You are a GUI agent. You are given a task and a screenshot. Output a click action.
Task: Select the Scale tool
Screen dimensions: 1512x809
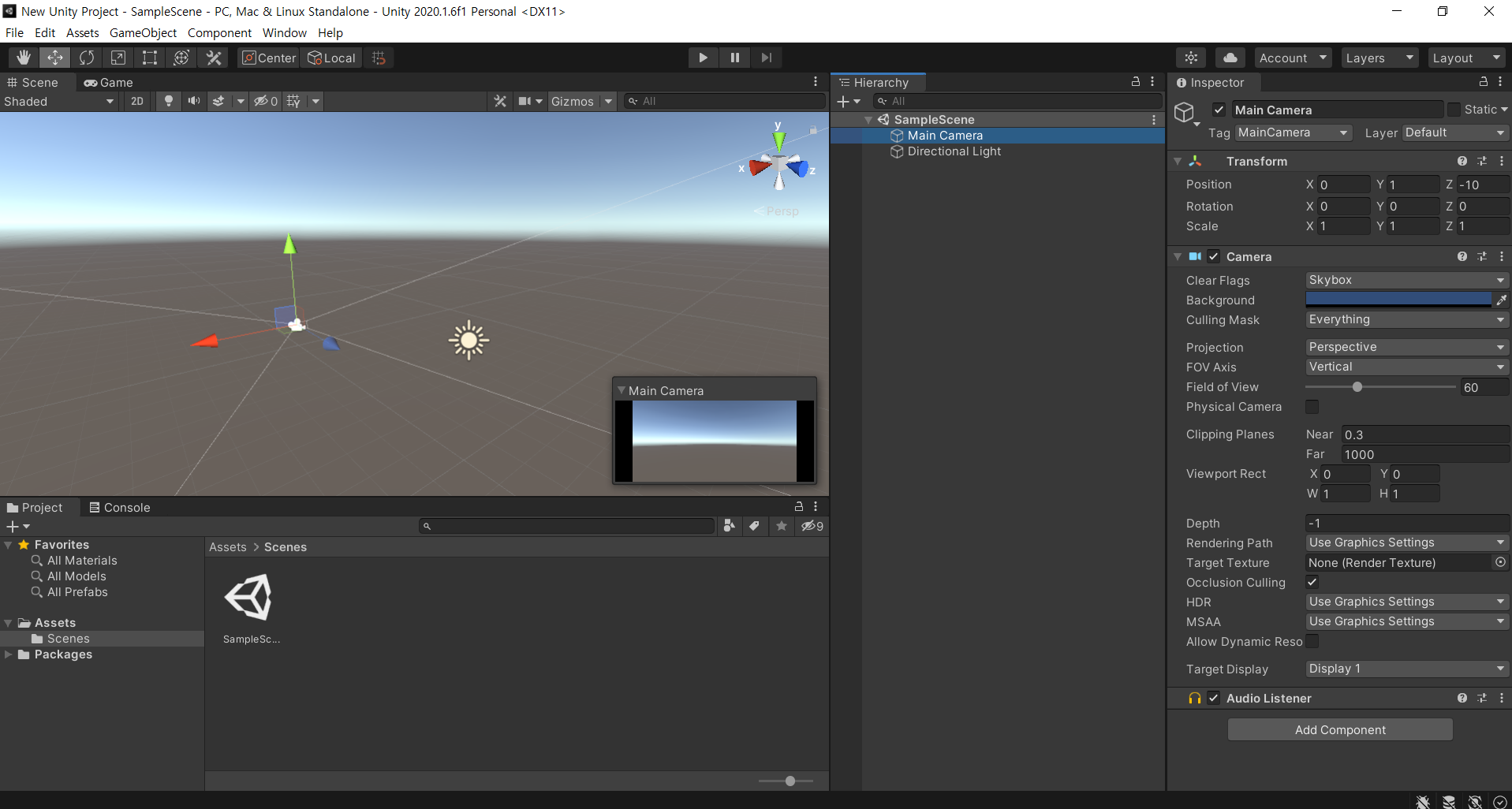click(x=118, y=58)
